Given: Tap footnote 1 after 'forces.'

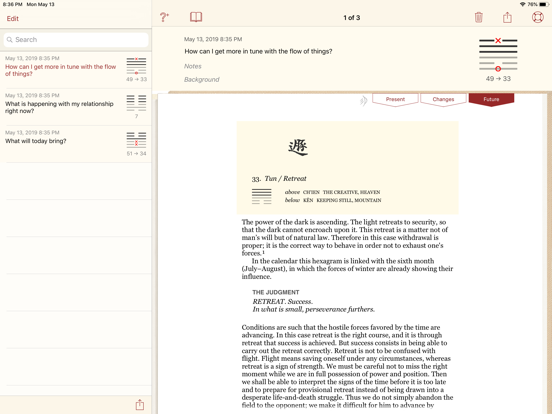Looking at the screenshot, I should (x=263, y=252).
